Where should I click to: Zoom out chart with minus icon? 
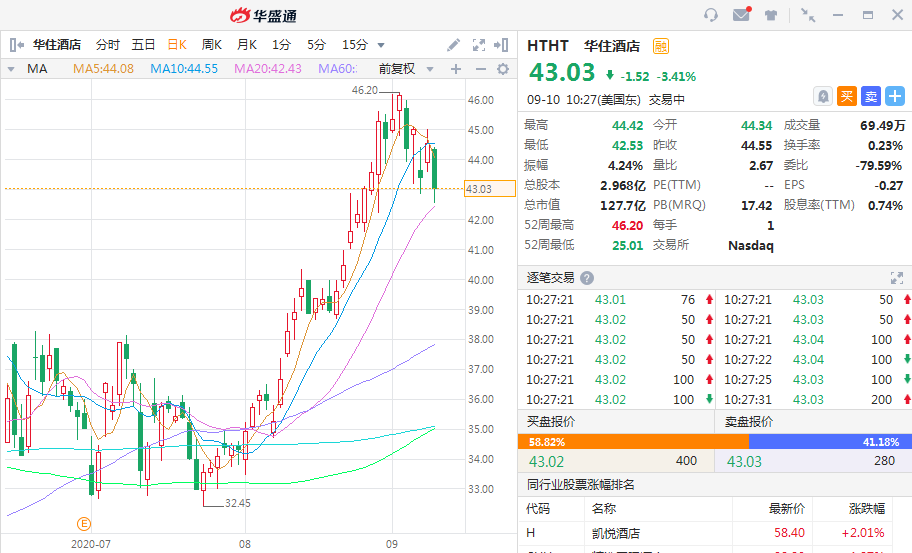pyautogui.click(x=480, y=69)
